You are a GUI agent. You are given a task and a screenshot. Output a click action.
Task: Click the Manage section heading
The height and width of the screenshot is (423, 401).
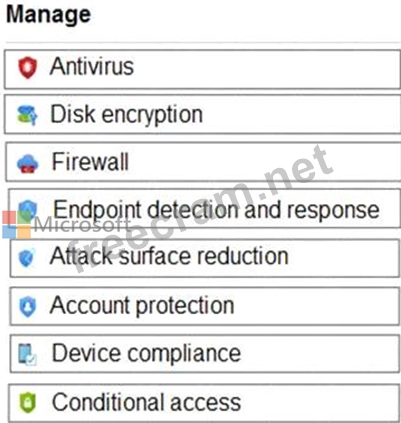click(48, 15)
